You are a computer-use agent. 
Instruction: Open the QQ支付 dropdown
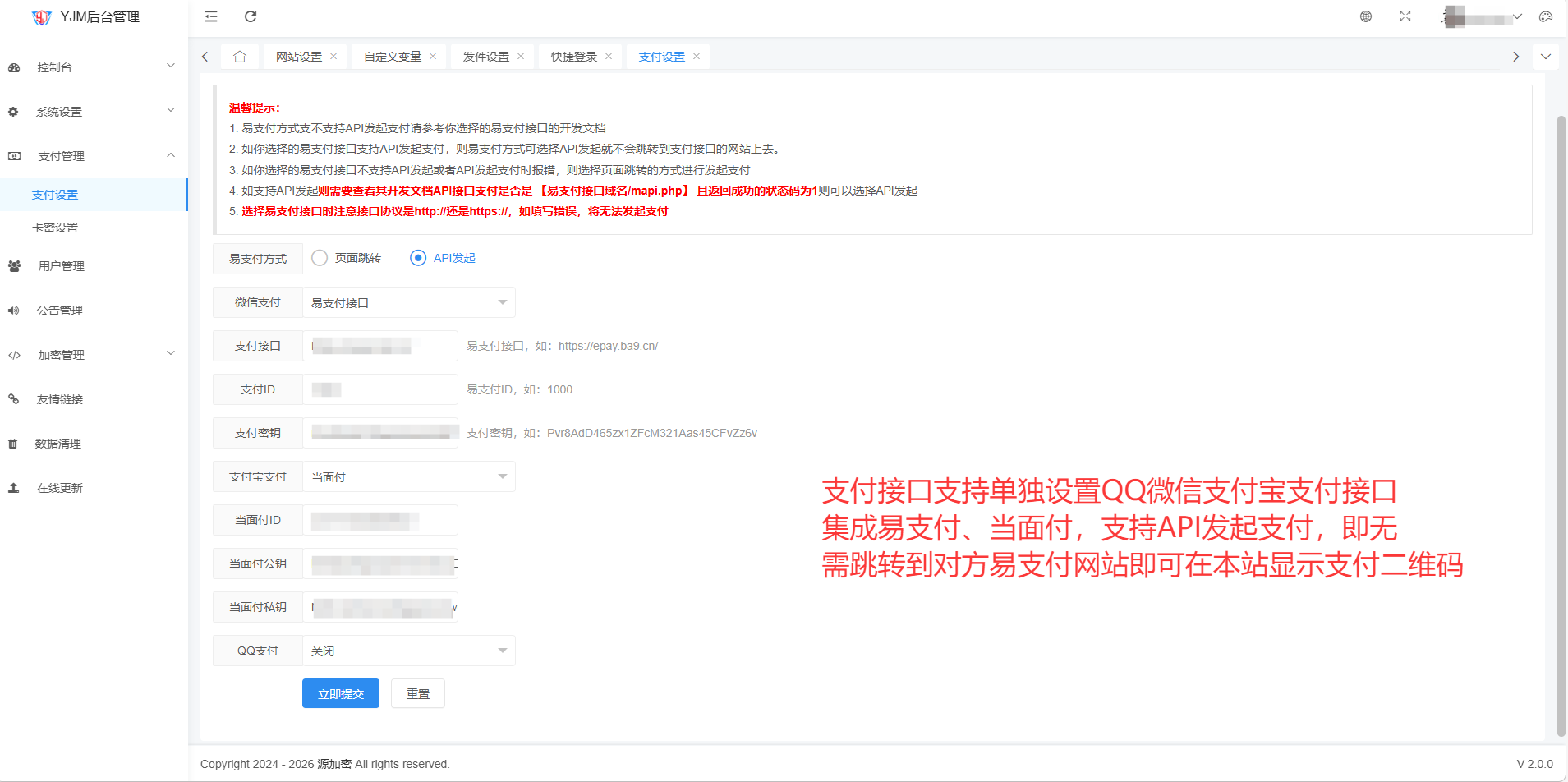point(408,651)
